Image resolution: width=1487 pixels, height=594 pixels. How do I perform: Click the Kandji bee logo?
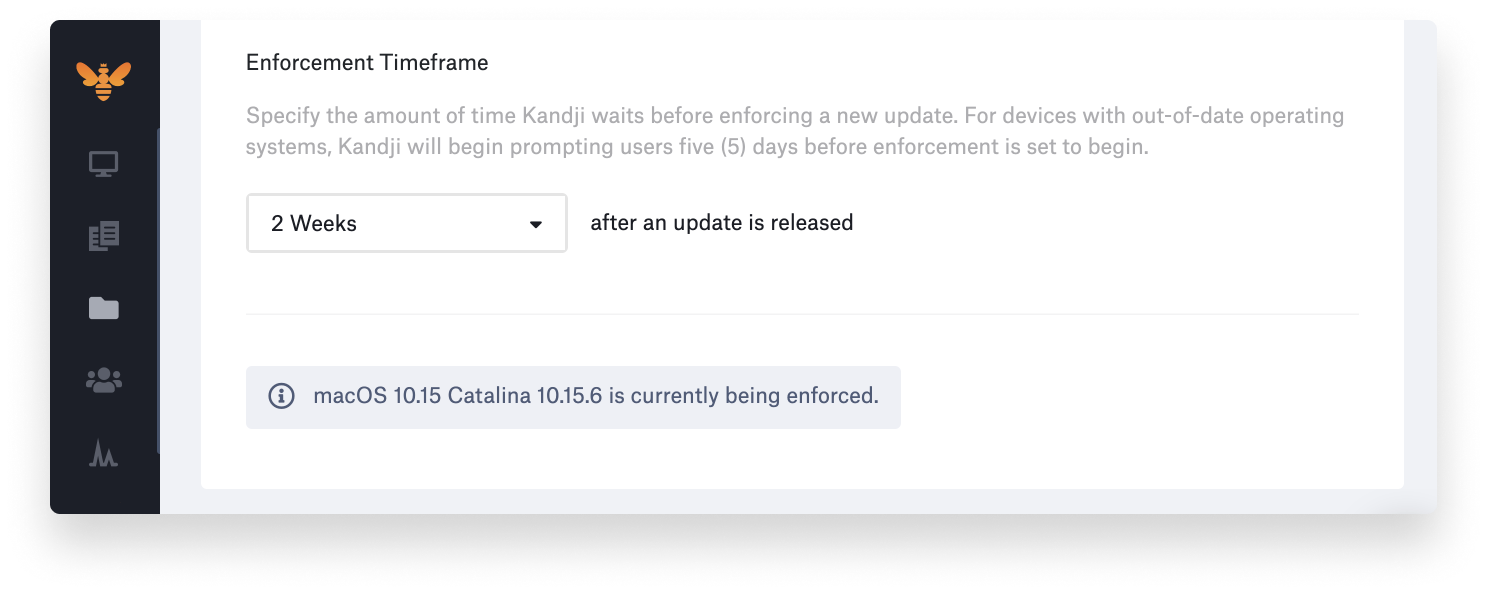(103, 79)
